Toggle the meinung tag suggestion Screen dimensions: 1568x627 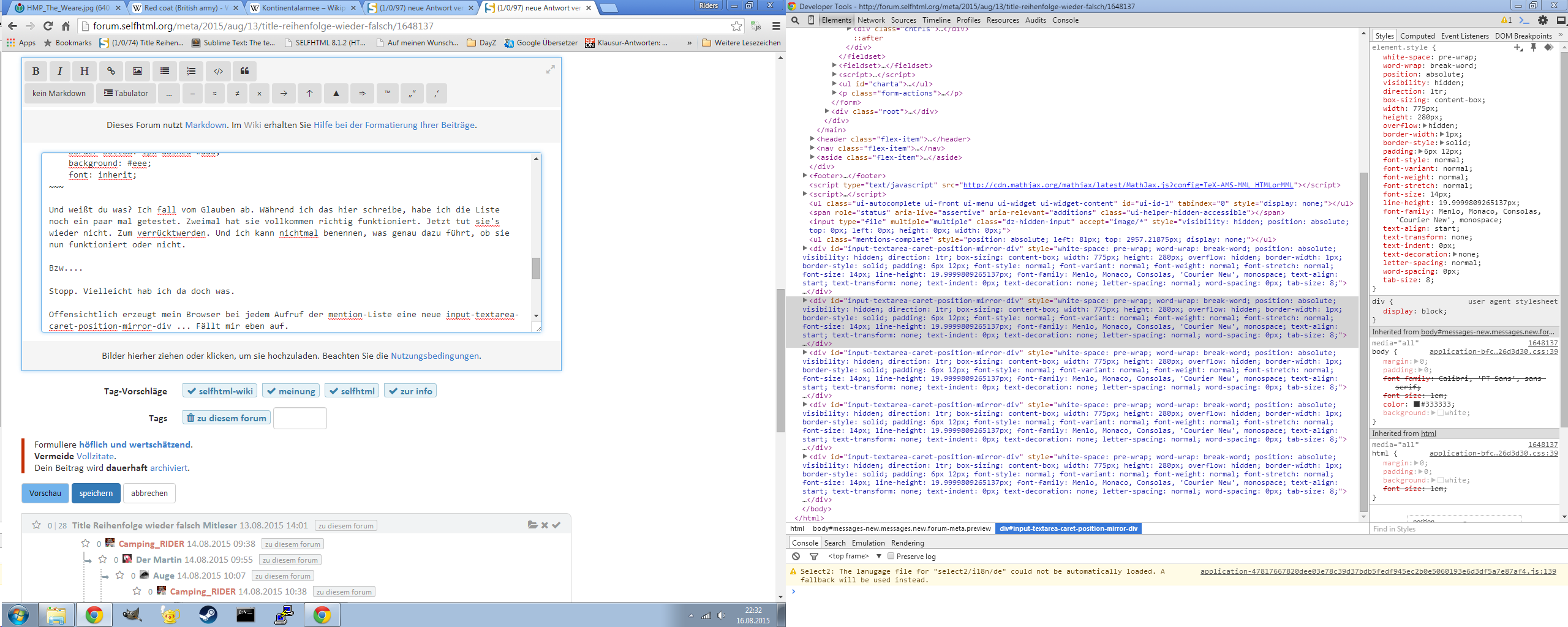290,391
